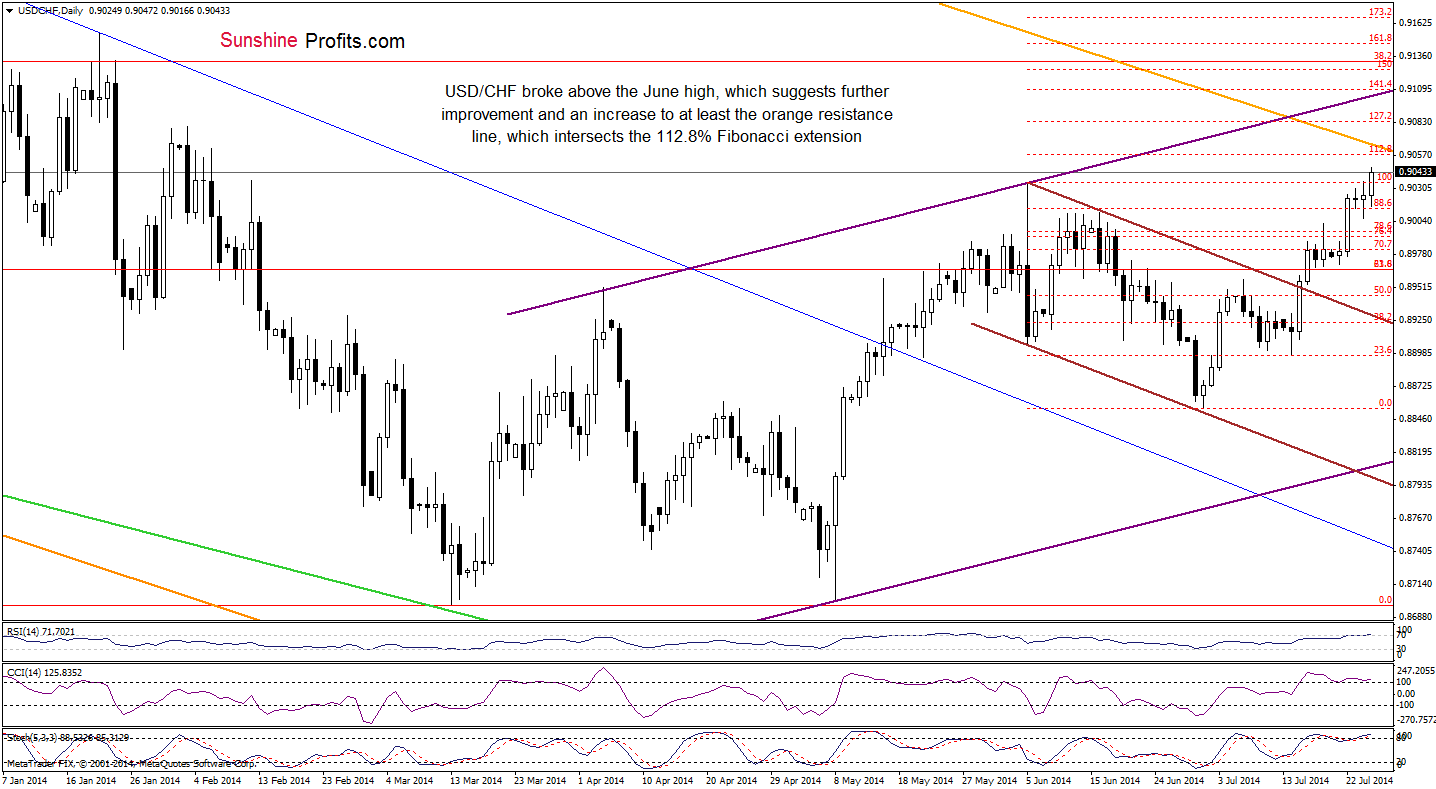Click the 0.87410 price axis label
This screenshot has width=1436, height=789.
(1416, 550)
